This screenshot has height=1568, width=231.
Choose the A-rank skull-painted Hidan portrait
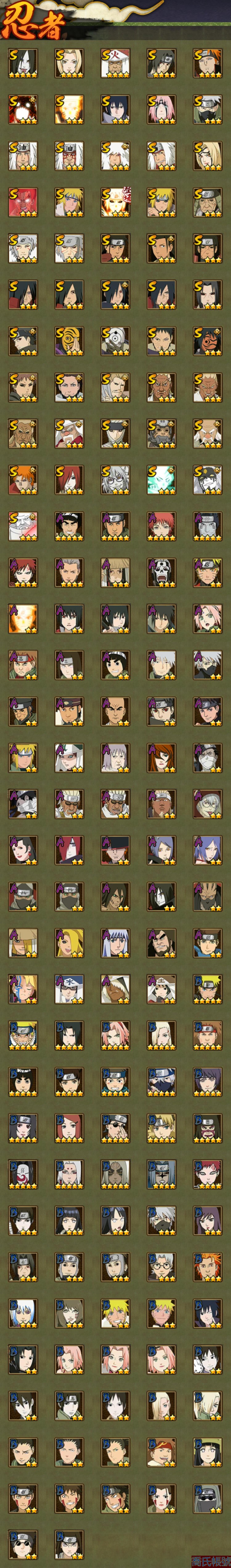[x=161, y=572]
